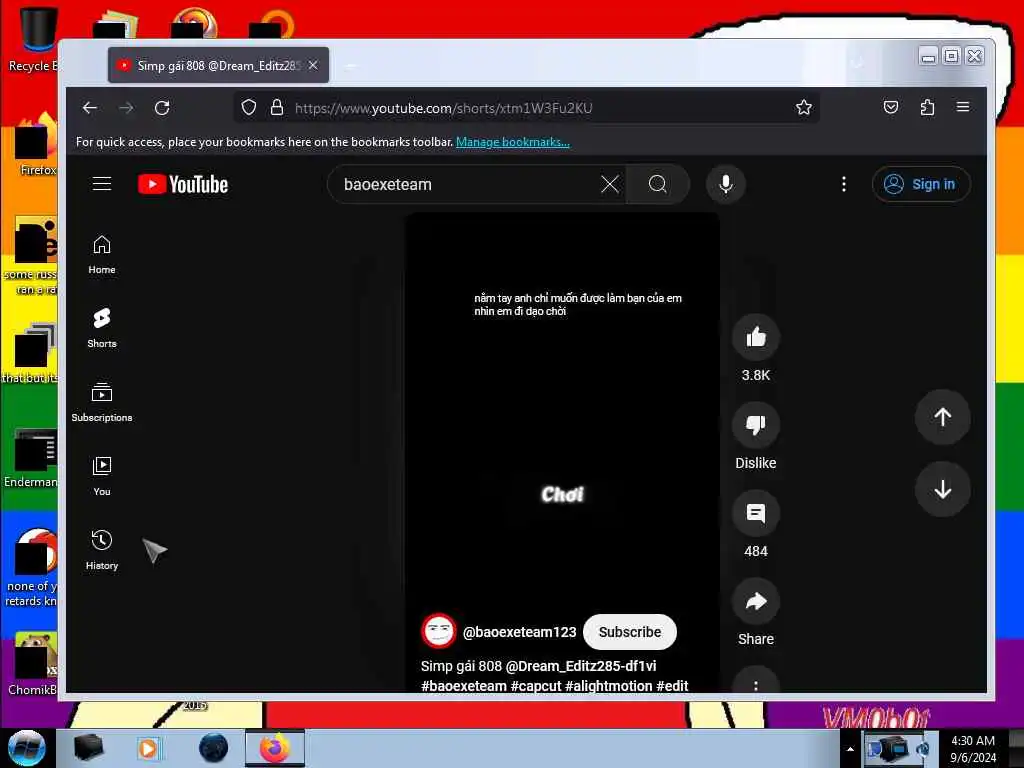Image resolution: width=1024 pixels, height=768 pixels.
Task: Open the You section in sidebar
Action: (102, 477)
